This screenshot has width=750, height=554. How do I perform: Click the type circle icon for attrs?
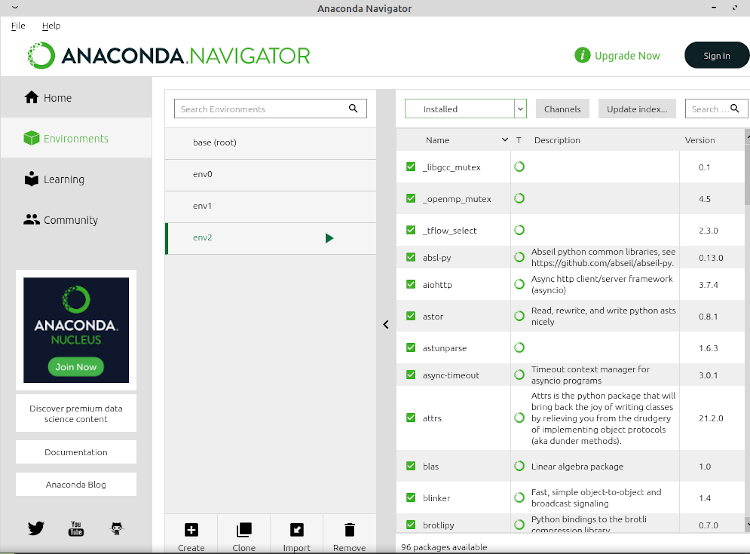[519, 418]
